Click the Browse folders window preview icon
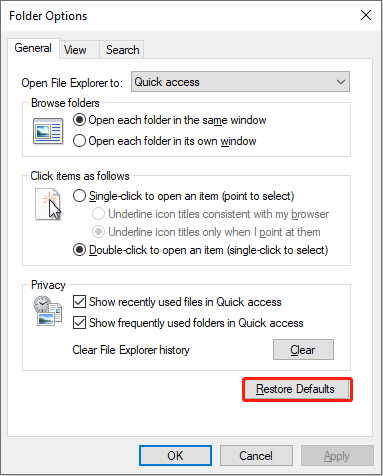Image resolution: width=383 pixels, height=476 pixels. point(48,131)
